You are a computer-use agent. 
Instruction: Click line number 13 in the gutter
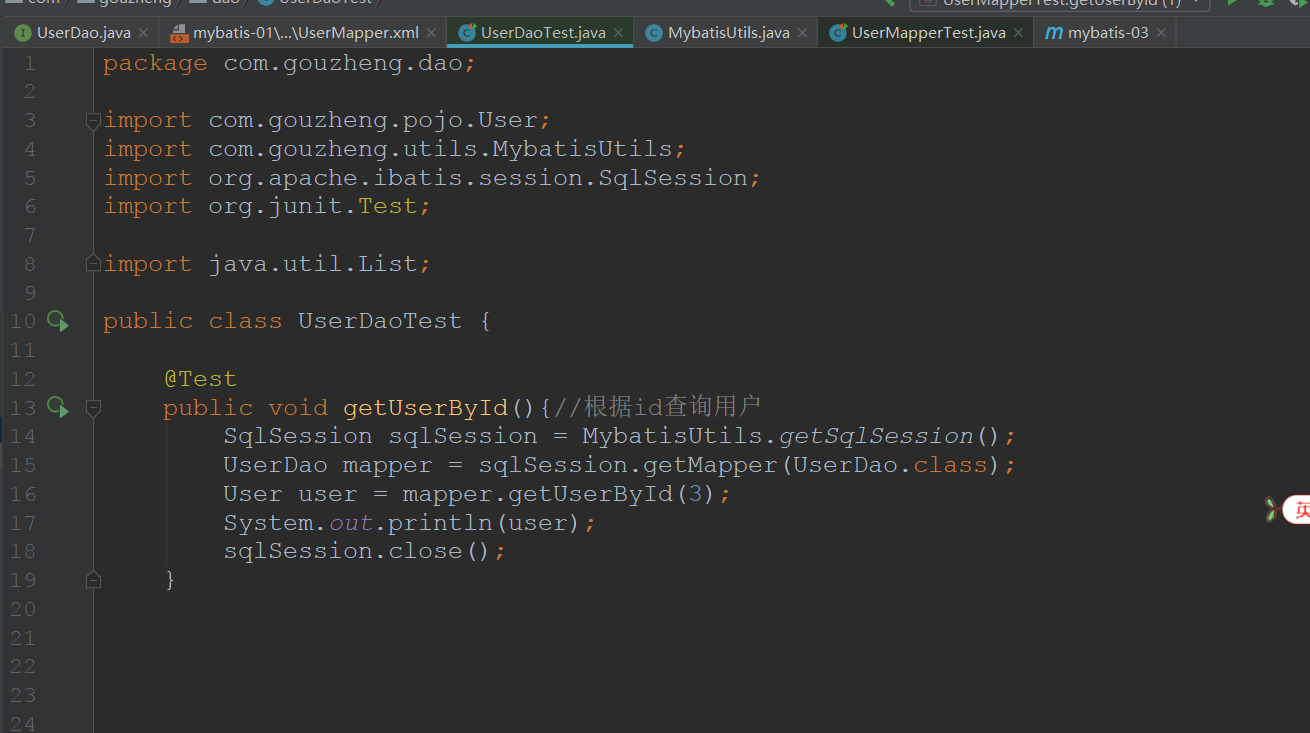[23, 408]
